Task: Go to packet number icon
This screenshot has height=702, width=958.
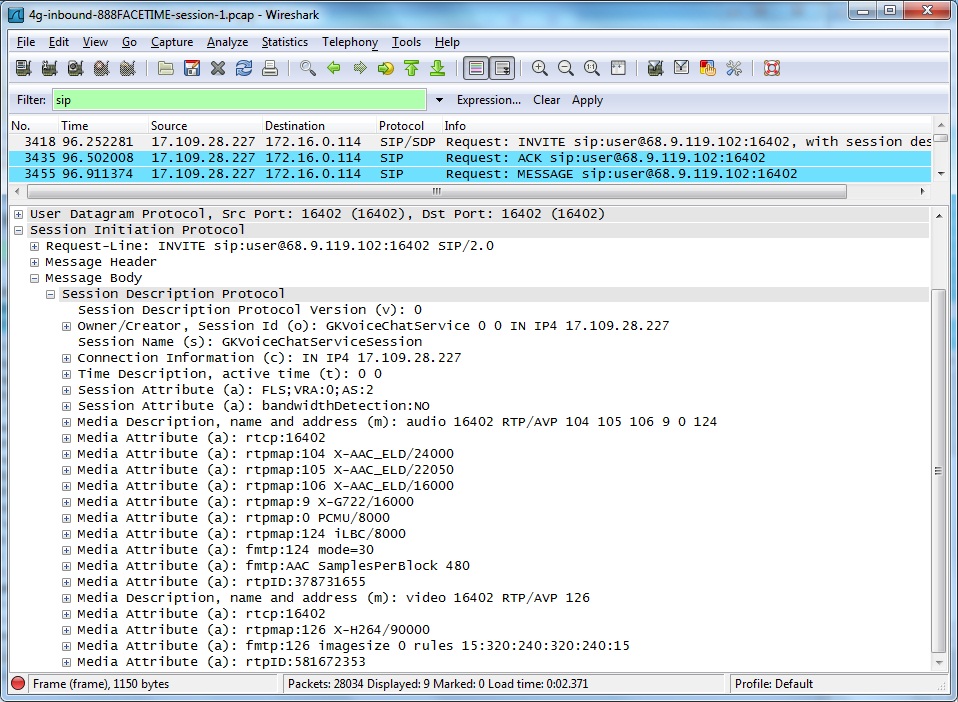Action: pyautogui.click(x=386, y=68)
